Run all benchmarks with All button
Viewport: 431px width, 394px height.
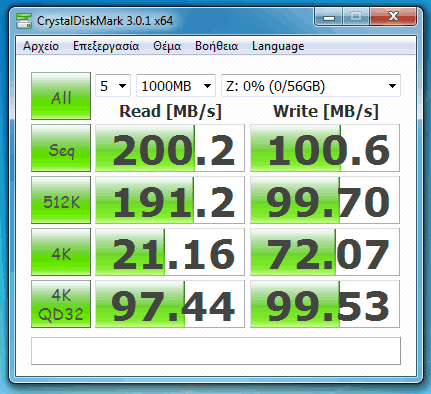(x=61, y=96)
